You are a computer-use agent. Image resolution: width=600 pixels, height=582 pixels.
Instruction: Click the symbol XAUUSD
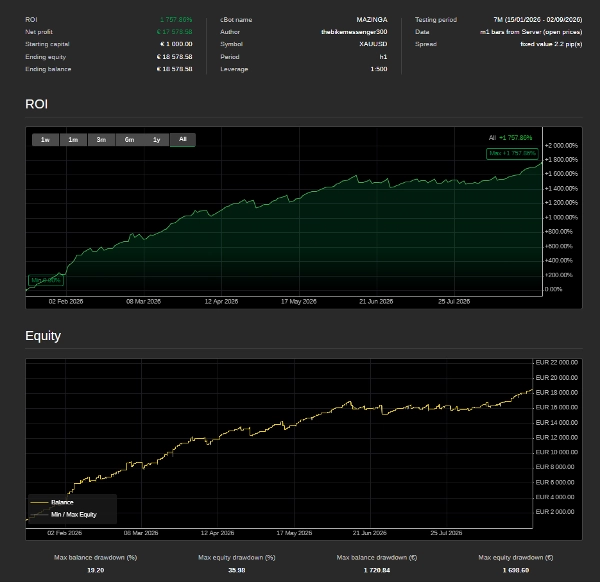[x=373, y=44]
